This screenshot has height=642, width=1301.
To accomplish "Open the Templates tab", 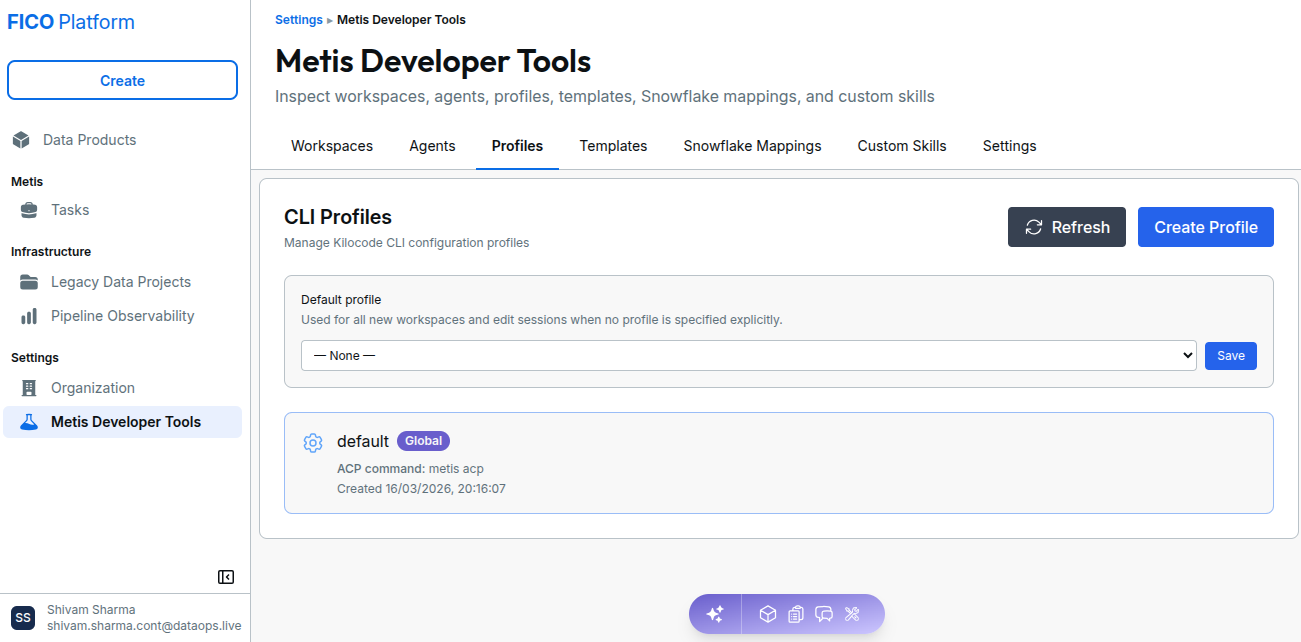I will click(613, 146).
